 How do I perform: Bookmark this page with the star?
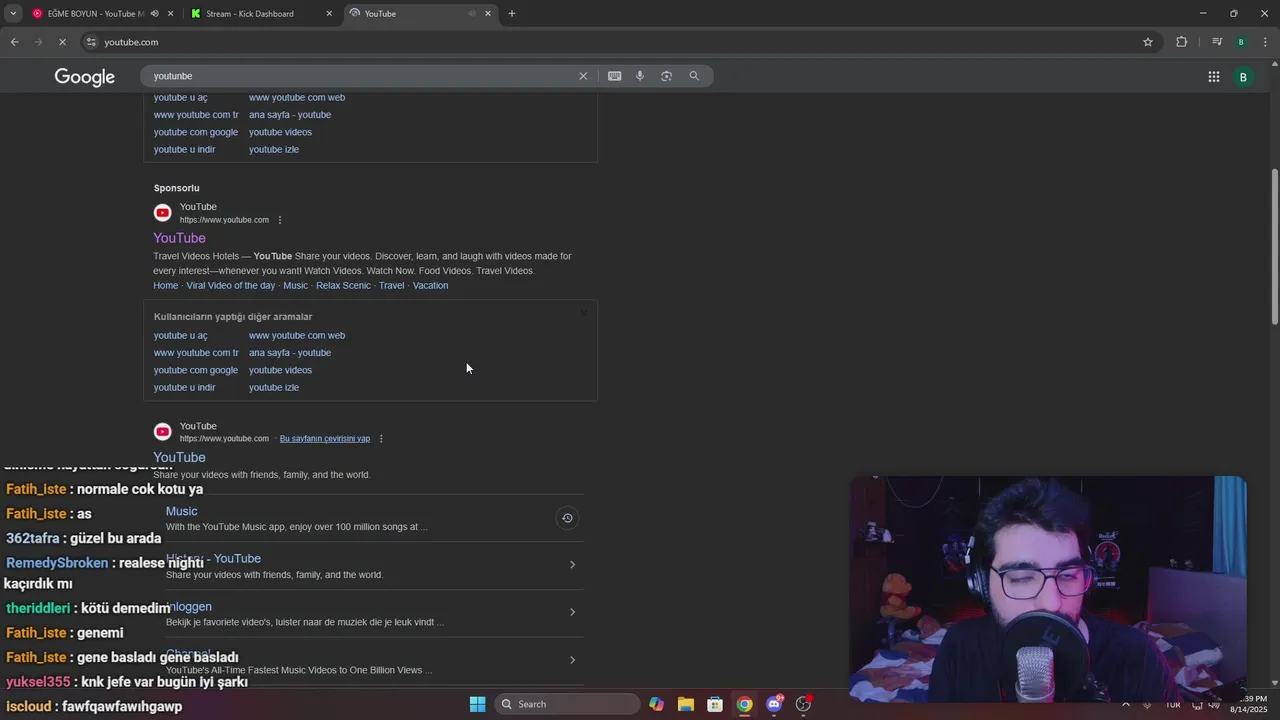pyautogui.click(x=1148, y=42)
